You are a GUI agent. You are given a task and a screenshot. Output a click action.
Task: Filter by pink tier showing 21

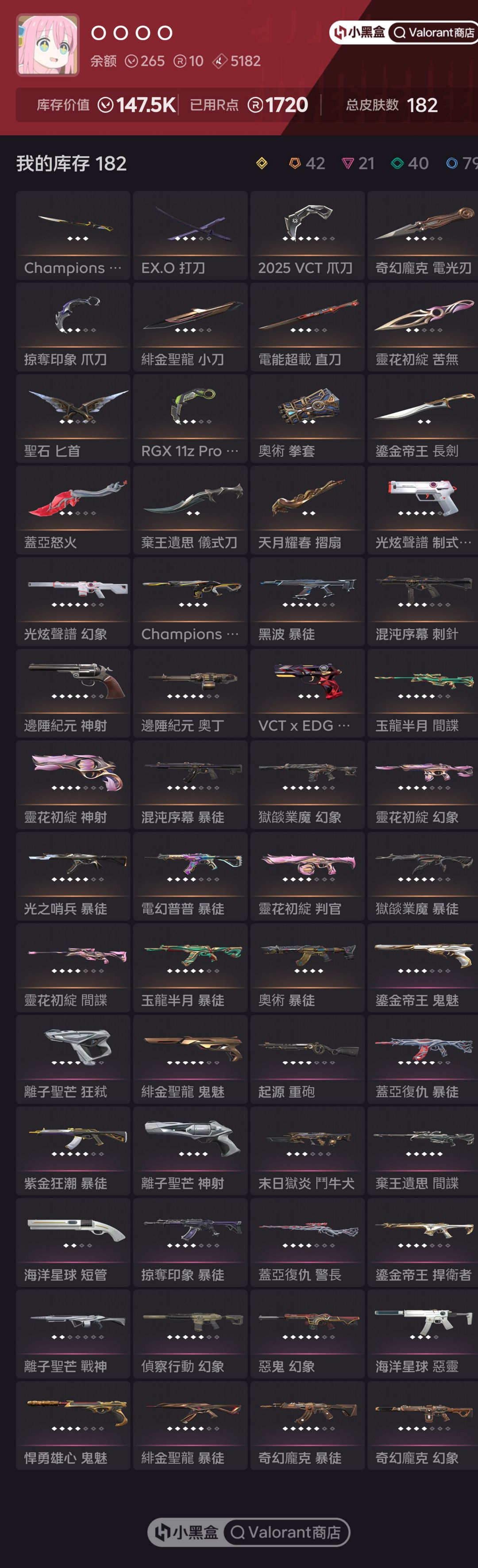[x=358, y=163]
